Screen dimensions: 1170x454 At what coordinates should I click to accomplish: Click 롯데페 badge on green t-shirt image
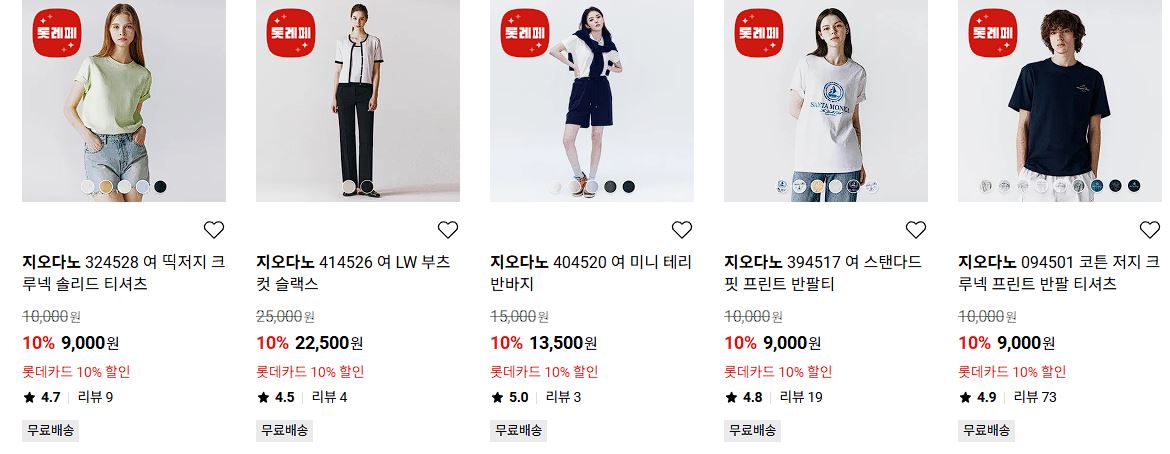57,32
